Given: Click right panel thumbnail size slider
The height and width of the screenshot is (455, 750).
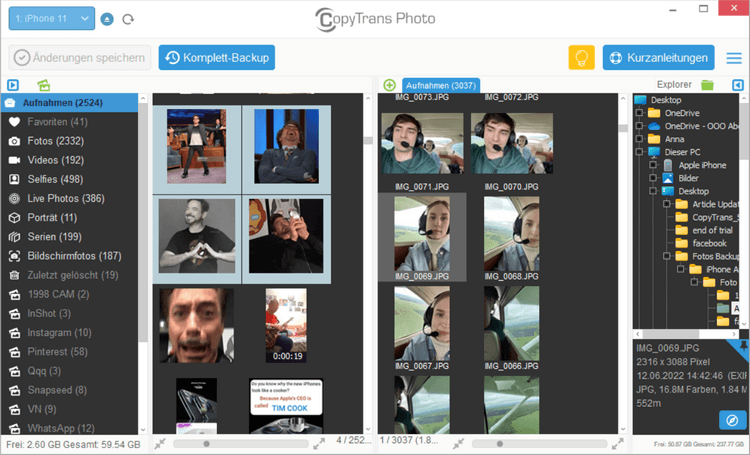Looking at the screenshot, I should (x=539, y=444).
